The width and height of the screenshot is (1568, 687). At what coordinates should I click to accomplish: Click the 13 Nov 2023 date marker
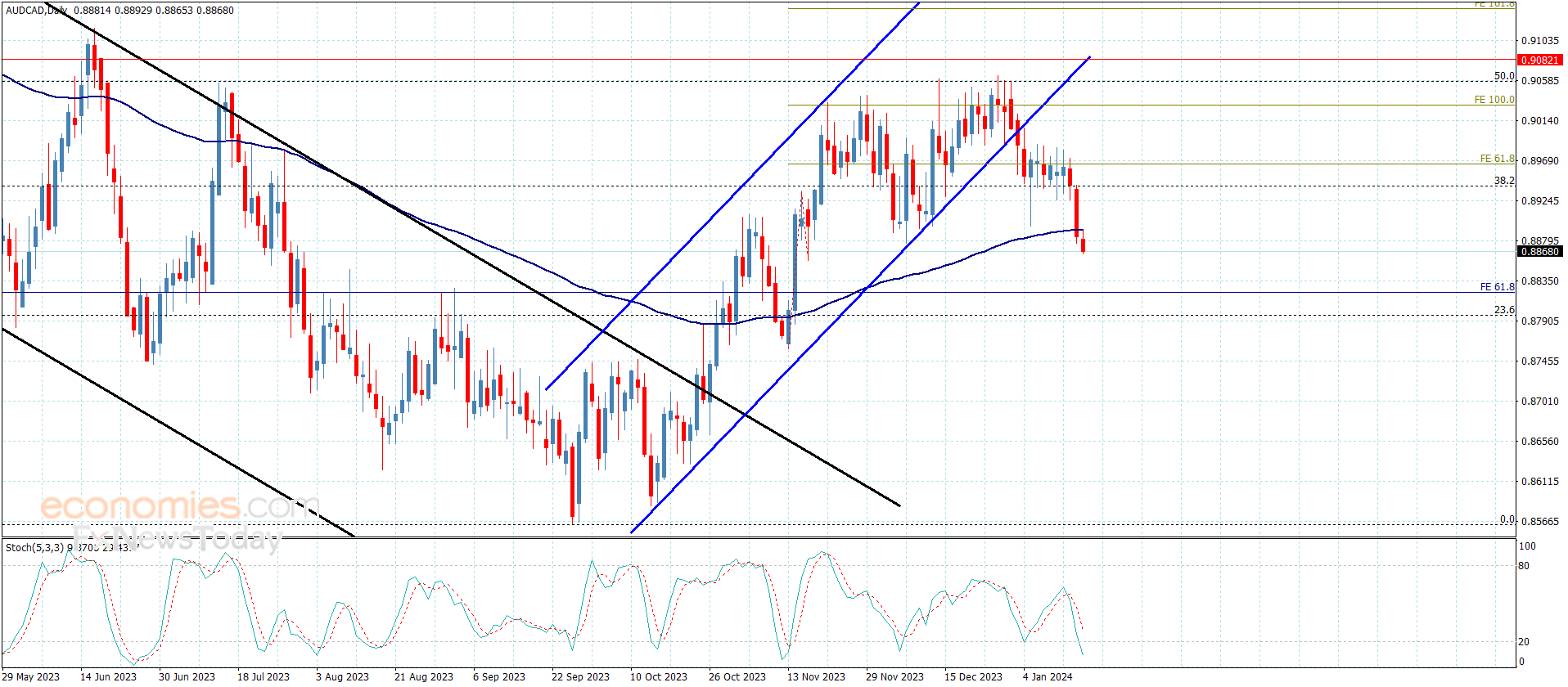pyautogui.click(x=816, y=676)
